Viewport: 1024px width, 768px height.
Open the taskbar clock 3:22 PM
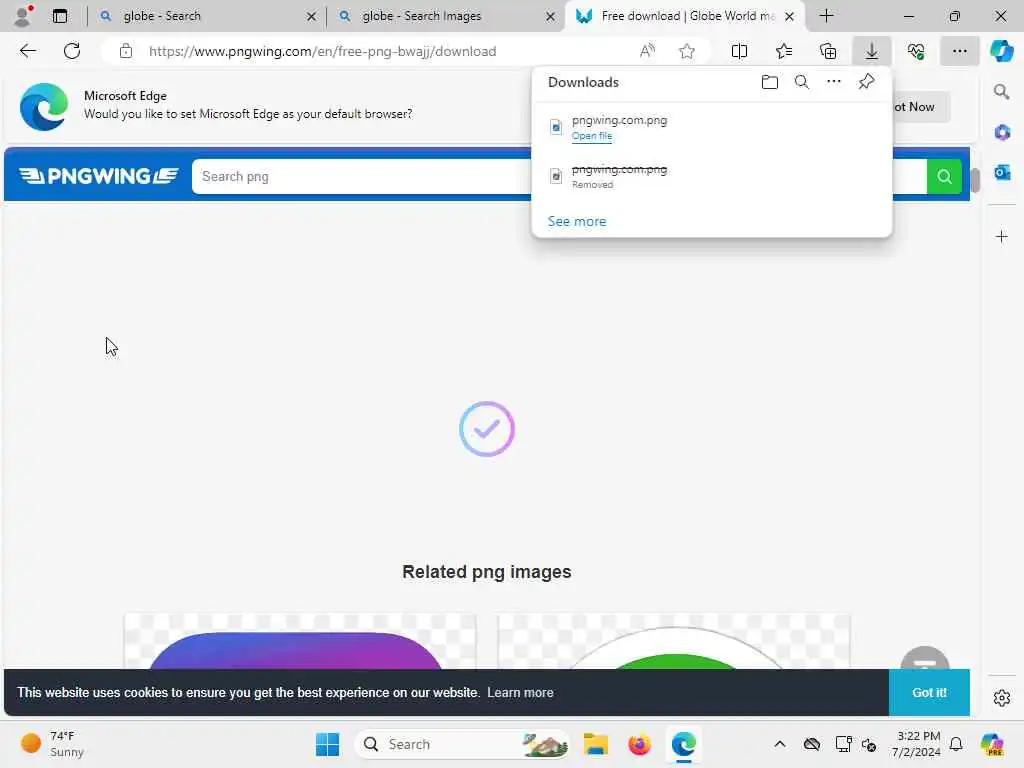916,744
